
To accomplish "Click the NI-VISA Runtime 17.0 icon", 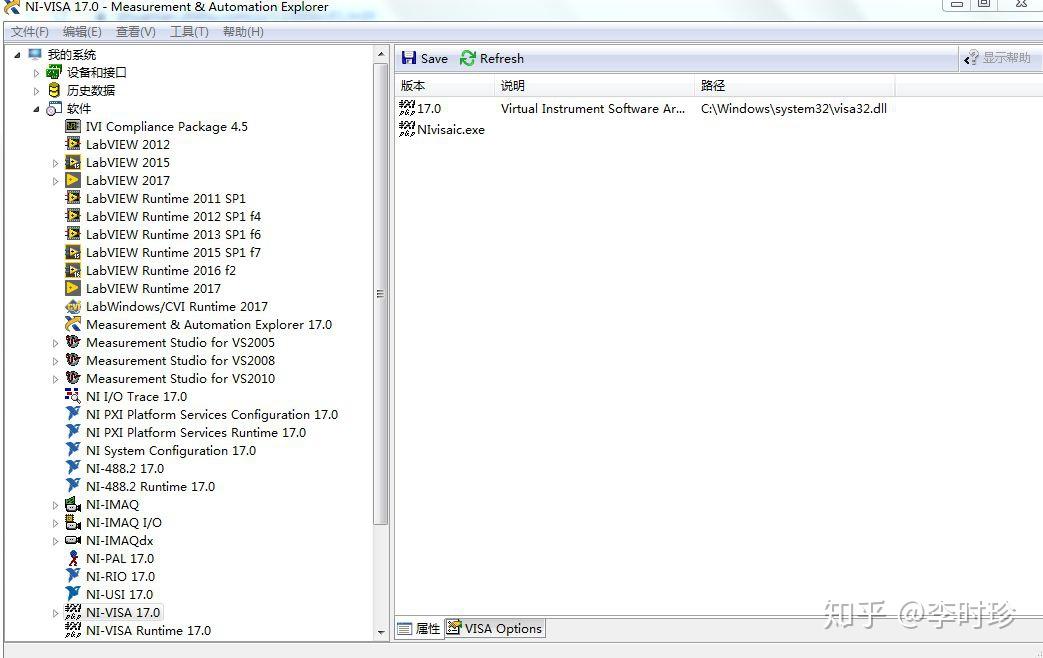I will [x=73, y=630].
